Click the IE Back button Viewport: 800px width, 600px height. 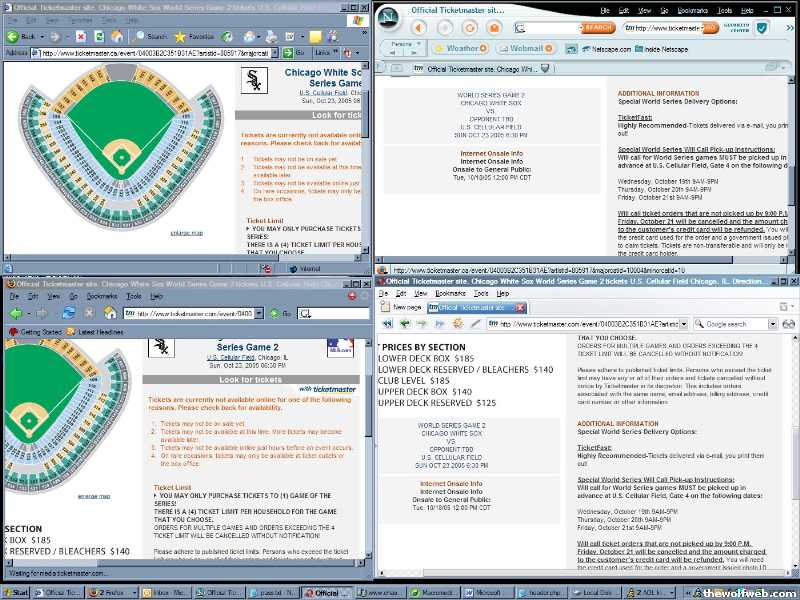18,36
